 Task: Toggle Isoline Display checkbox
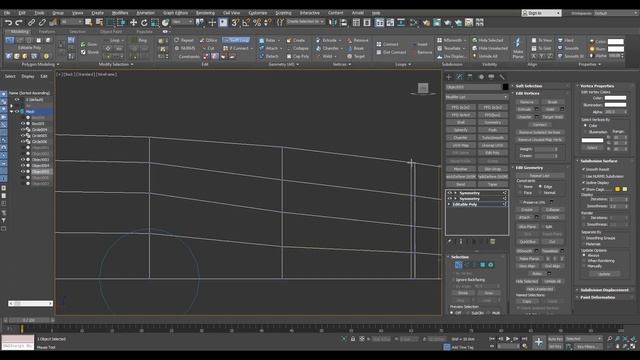[584, 183]
